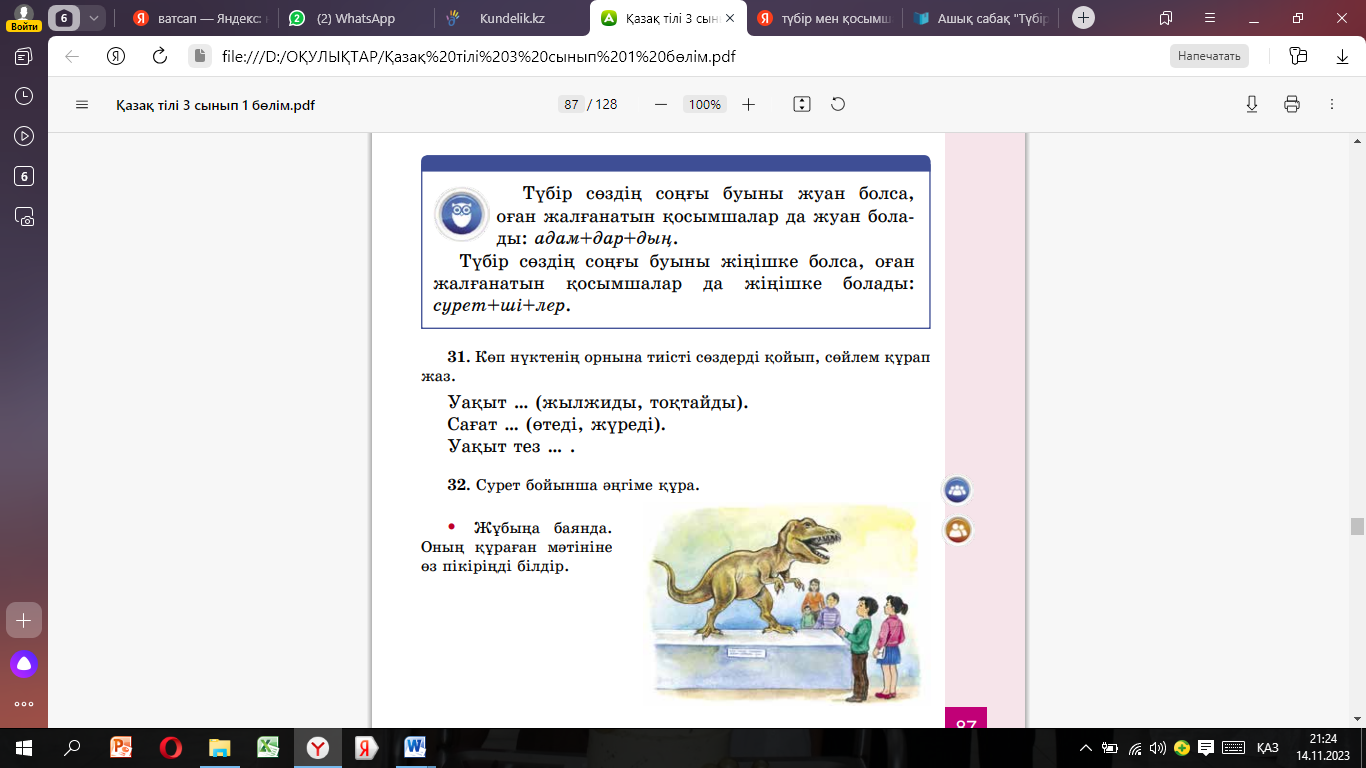Switch to the Ашық сабақ "Түбір tab
This screenshot has height=768, width=1366.
(980, 18)
